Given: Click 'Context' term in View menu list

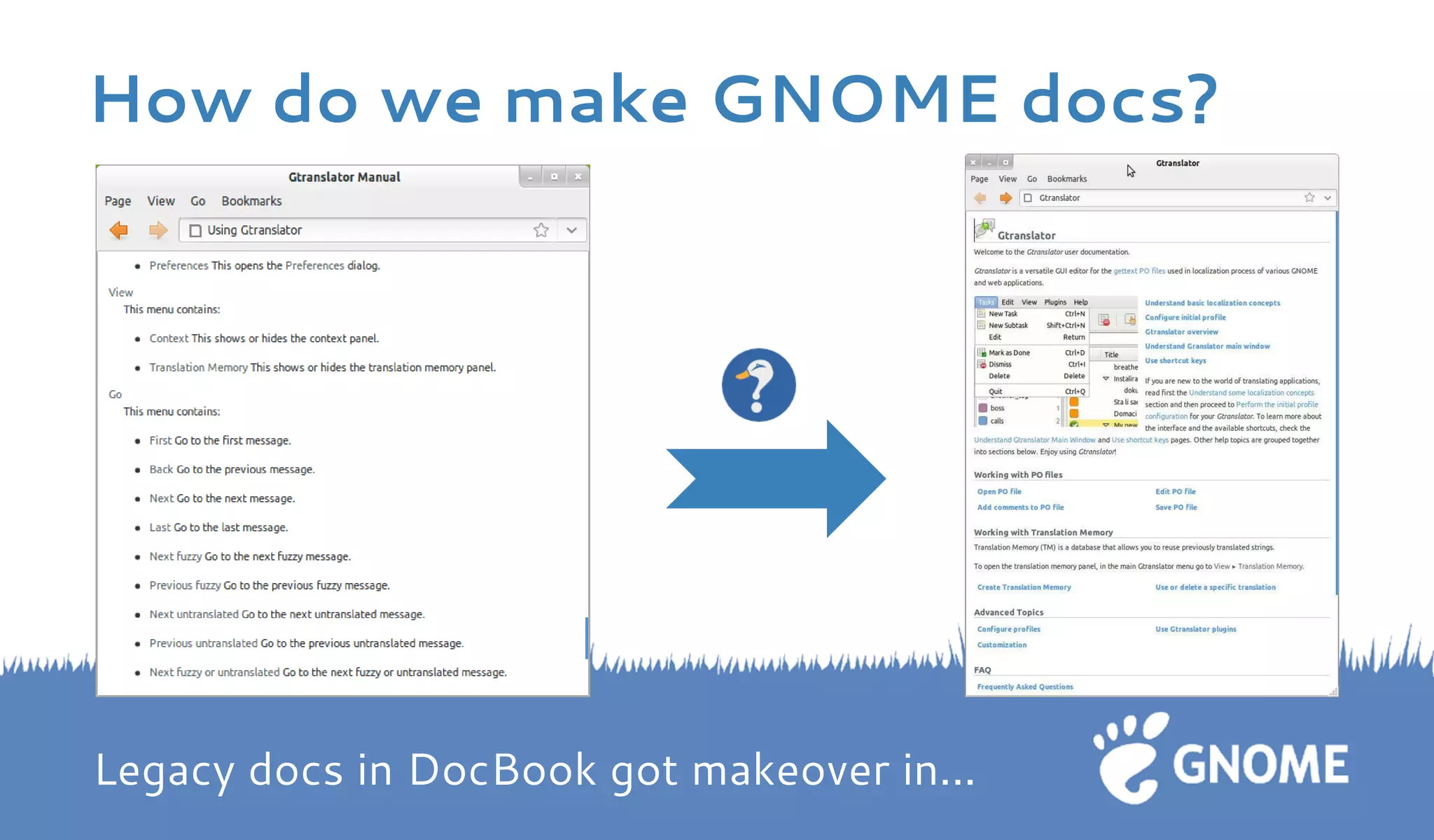Looking at the screenshot, I should pyautogui.click(x=169, y=338).
